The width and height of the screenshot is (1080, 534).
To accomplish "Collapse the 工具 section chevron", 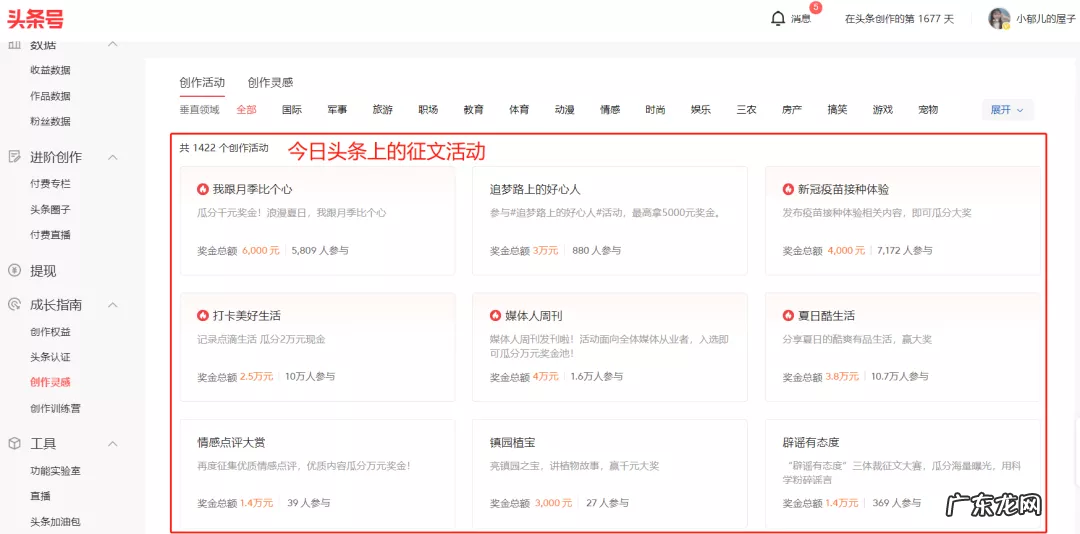I will pyautogui.click(x=114, y=444).
